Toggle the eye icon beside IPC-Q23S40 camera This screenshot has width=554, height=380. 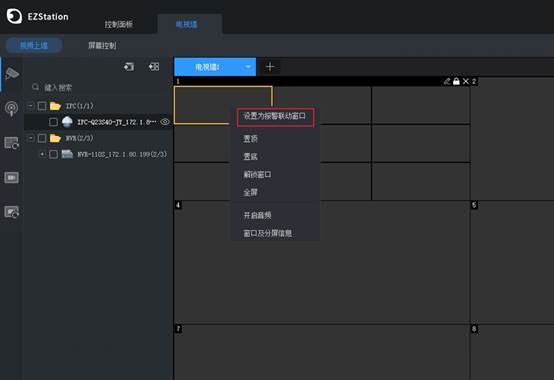tap(165, 122)
